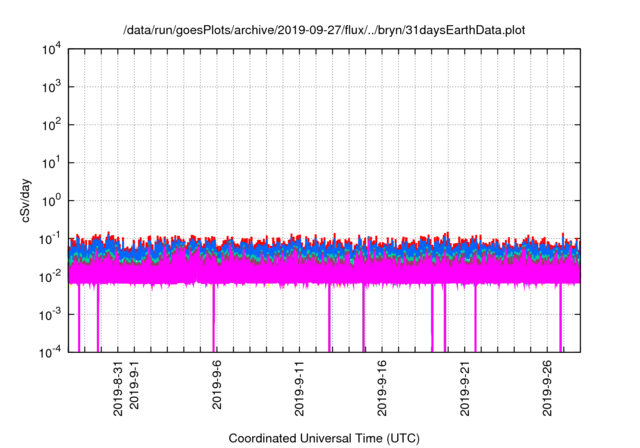This screenshot has height=448, width=640.
Task: Click the 2019-9-21 date label
Action: click(464, 388)
